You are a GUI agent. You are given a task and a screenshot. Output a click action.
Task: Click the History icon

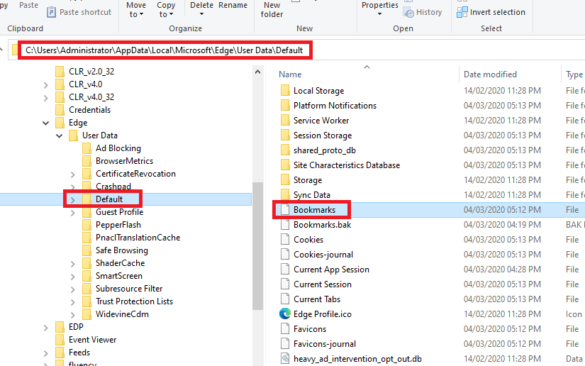coord(409,12)
